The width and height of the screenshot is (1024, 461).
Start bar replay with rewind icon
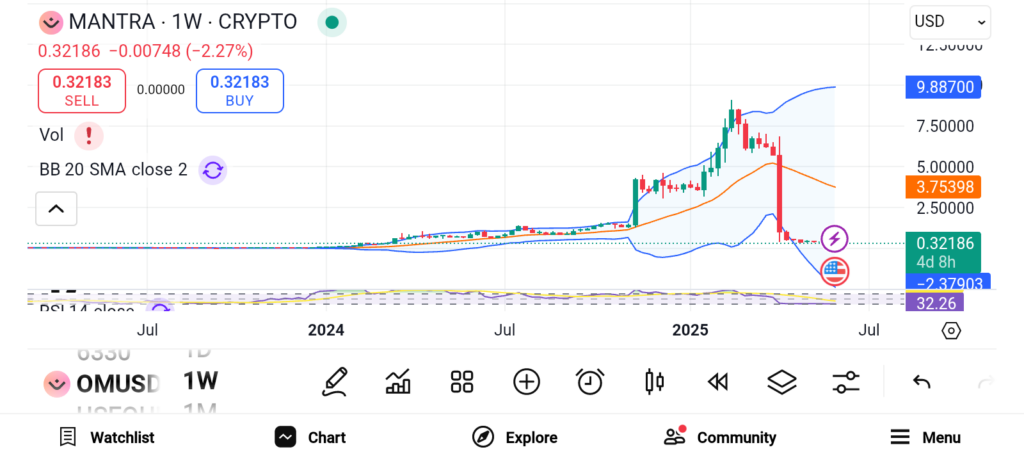point(716,381)
